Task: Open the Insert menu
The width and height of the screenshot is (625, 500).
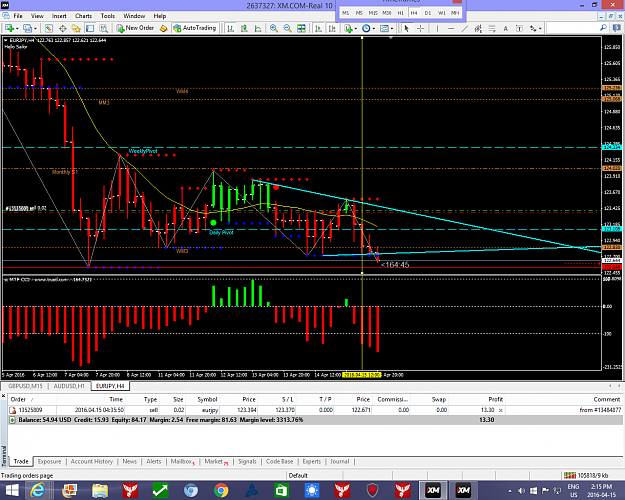Action: 59,16
